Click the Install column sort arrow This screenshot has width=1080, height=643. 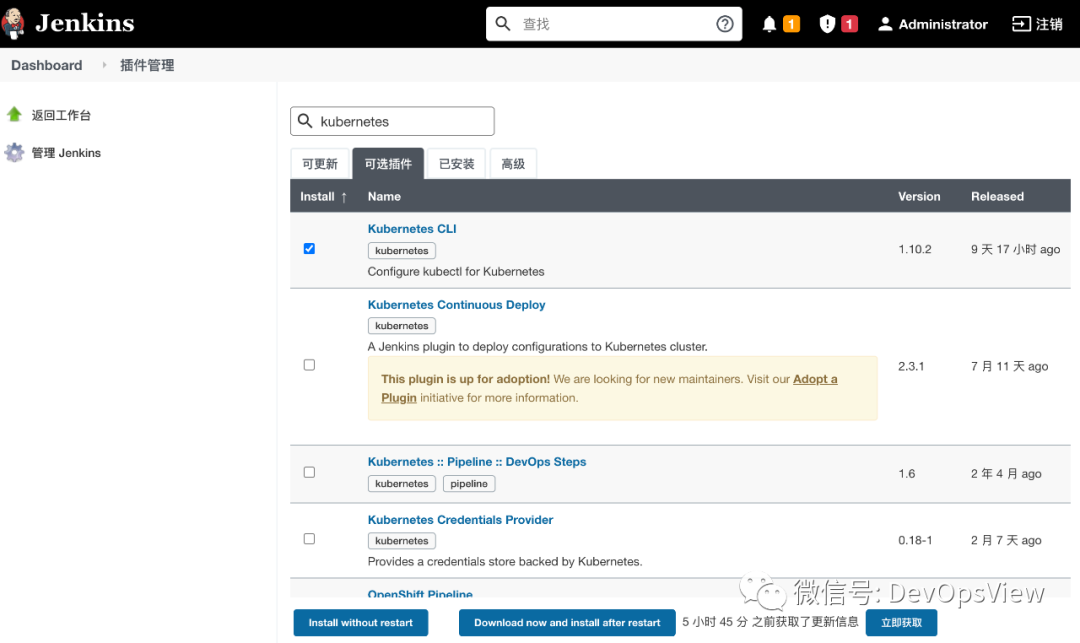[344, 197]
